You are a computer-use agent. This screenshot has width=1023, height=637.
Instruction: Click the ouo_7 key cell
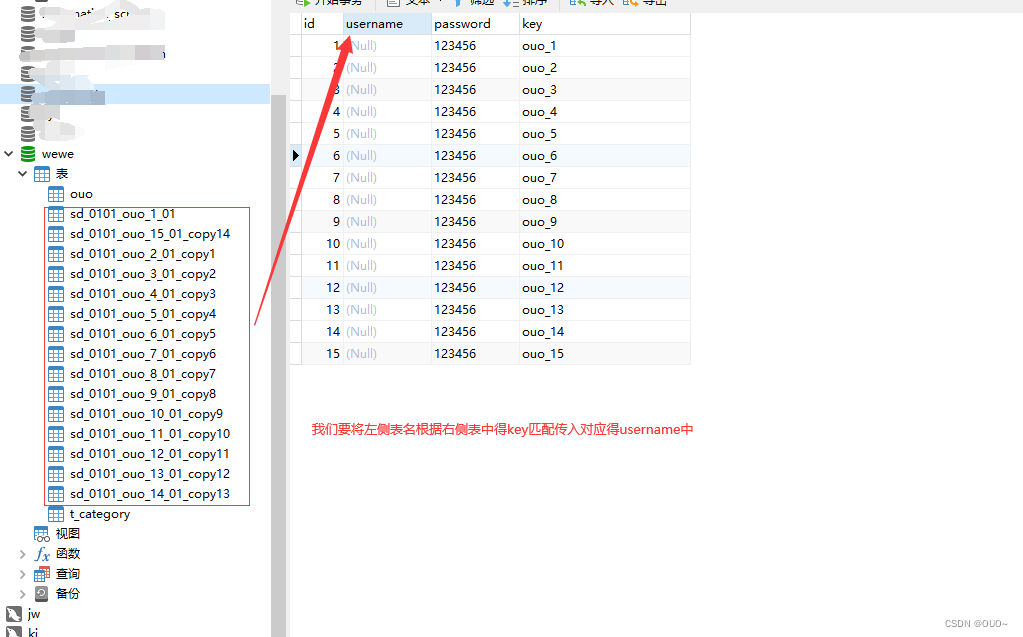click(605, 178)
